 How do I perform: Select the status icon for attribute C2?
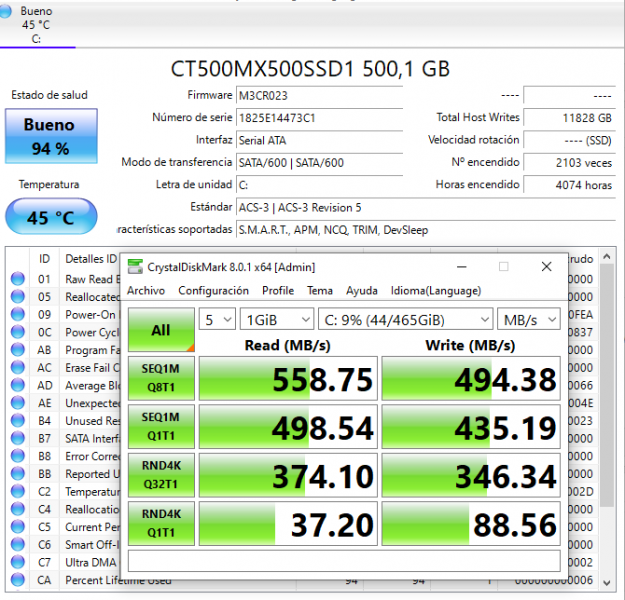tap(17, 492)
